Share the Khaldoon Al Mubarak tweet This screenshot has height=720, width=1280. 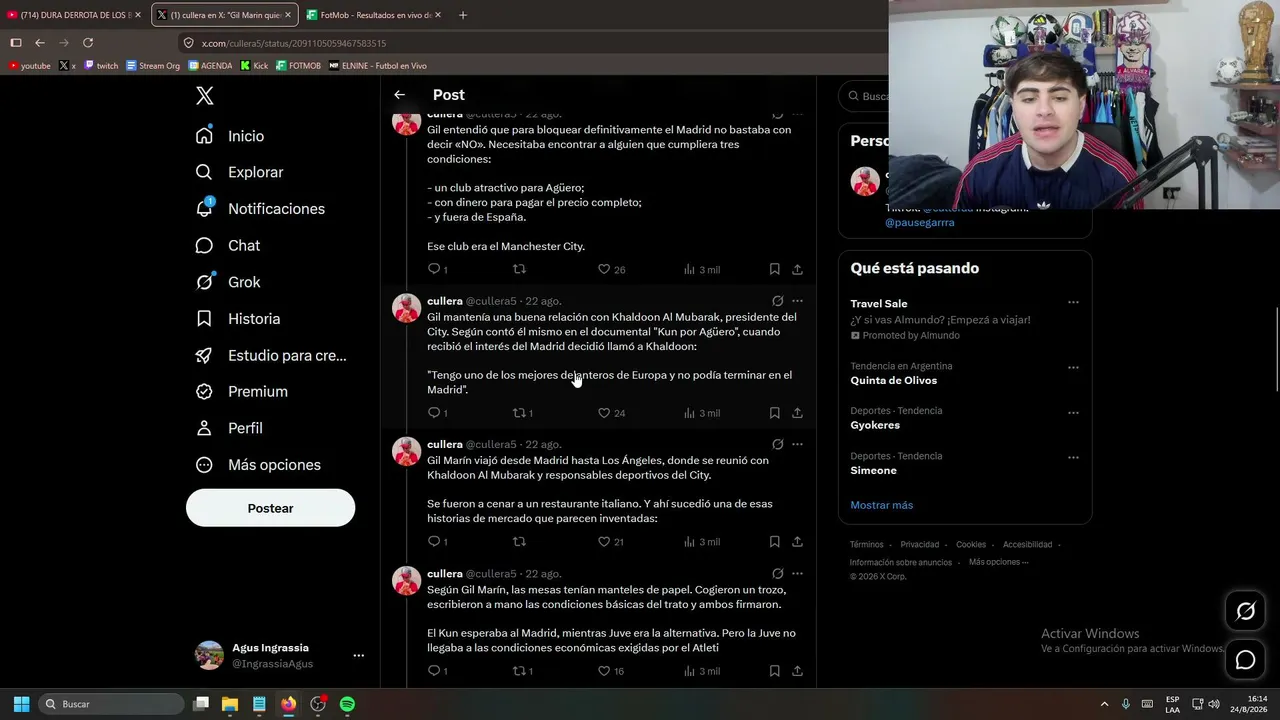(797, 413)
